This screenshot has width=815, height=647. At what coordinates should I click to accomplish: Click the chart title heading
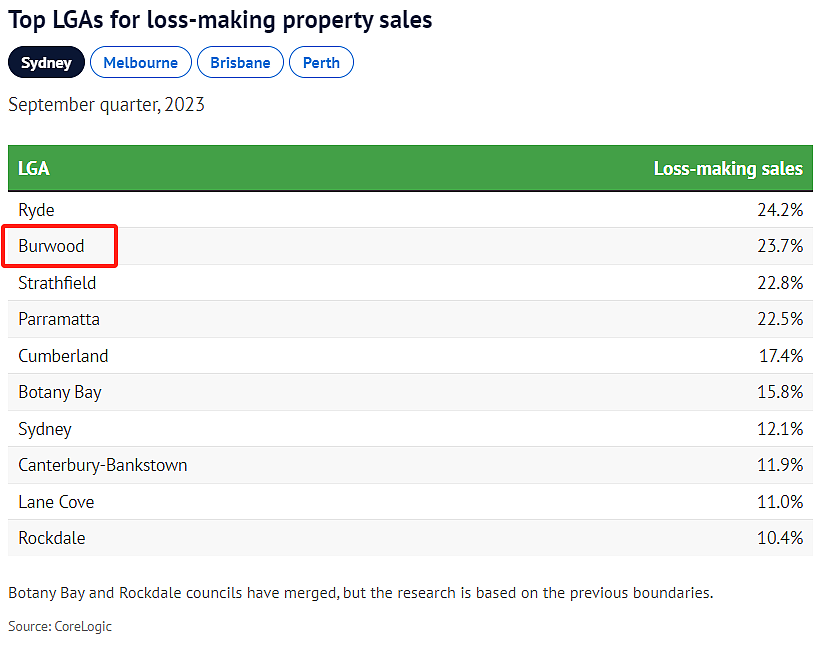[220, 20]
